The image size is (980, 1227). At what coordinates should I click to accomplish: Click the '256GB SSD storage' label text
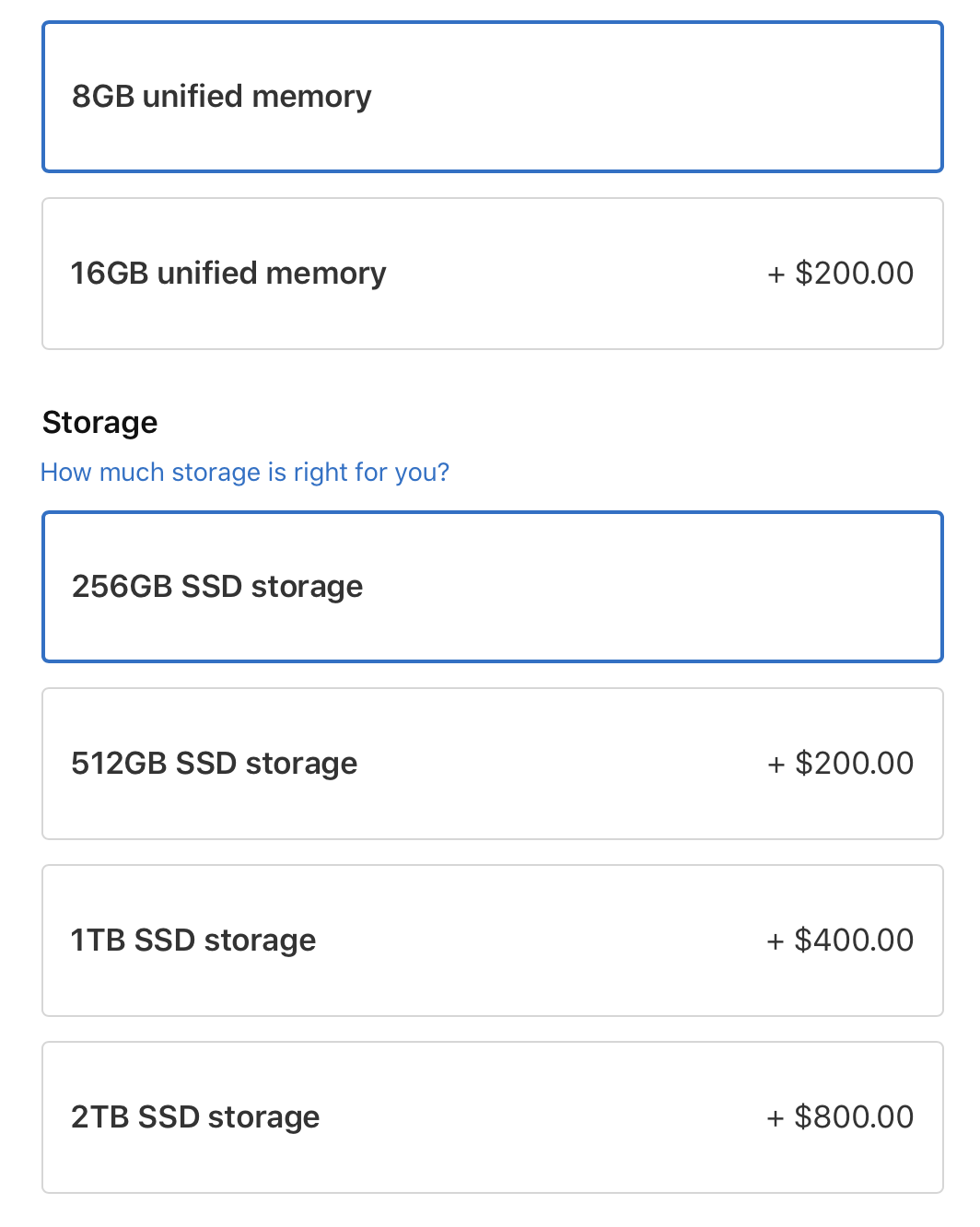(x=217, y=586)
